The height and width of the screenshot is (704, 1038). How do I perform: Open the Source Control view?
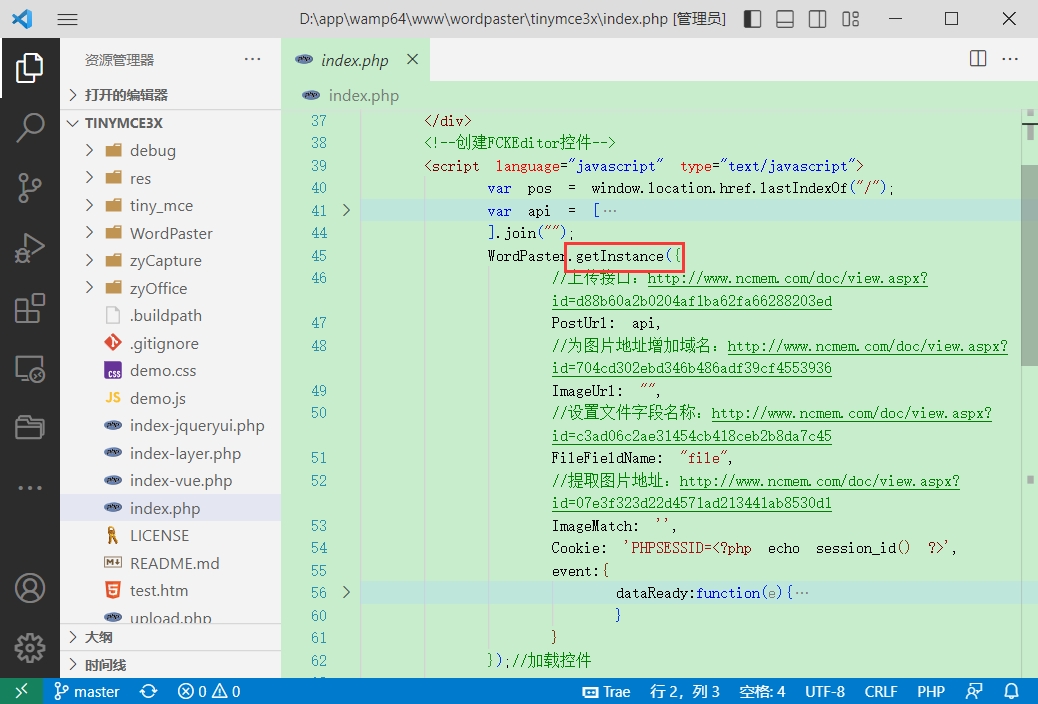[x=30, y=187]
